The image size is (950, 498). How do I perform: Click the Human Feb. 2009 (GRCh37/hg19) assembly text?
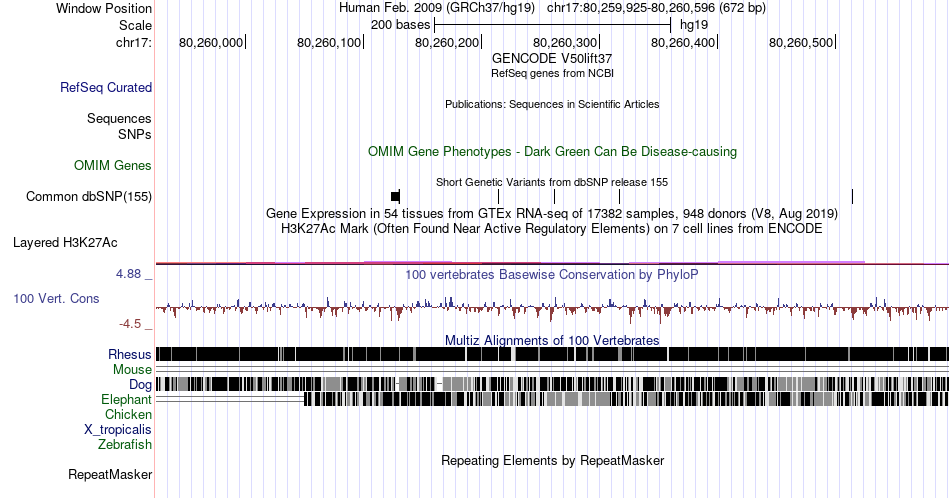[437, 8]
